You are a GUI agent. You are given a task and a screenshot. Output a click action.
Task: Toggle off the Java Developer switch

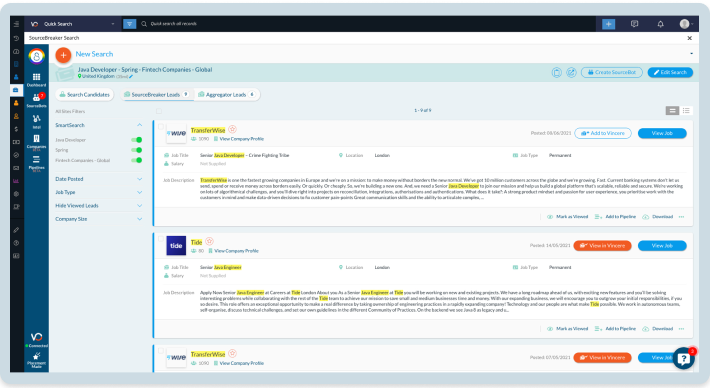(136, 140)
